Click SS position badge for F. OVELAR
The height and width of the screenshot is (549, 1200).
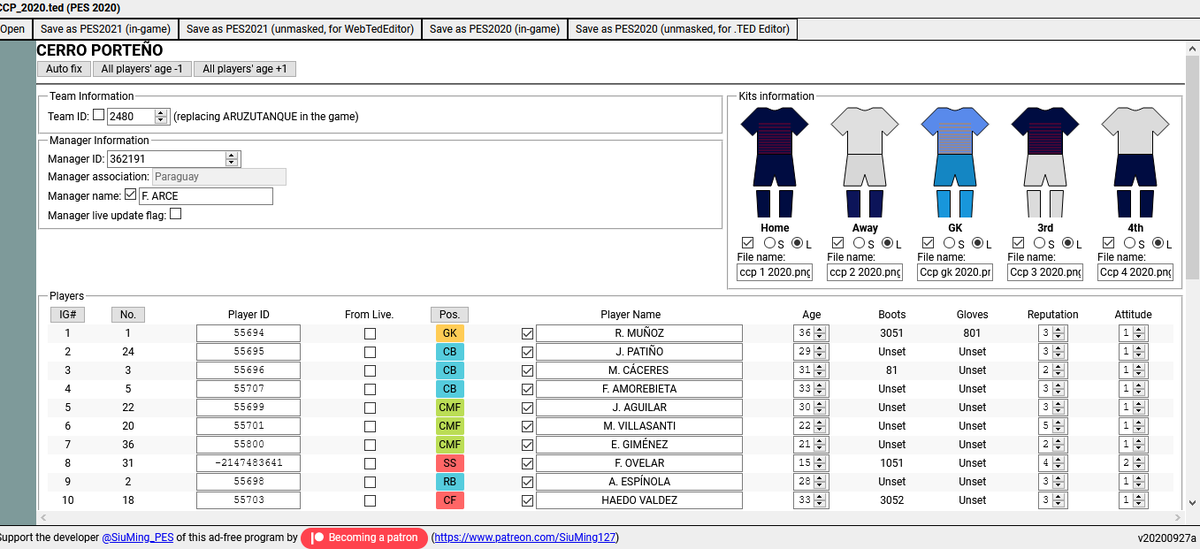point(449,463)
